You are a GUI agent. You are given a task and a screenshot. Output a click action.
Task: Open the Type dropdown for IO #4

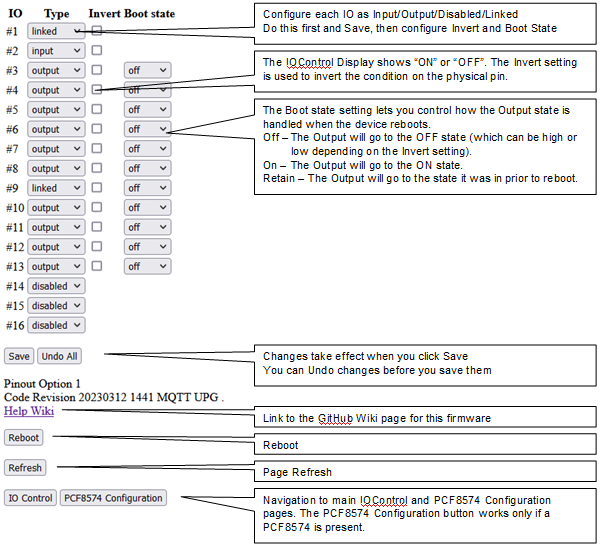[x=56, y=90]
